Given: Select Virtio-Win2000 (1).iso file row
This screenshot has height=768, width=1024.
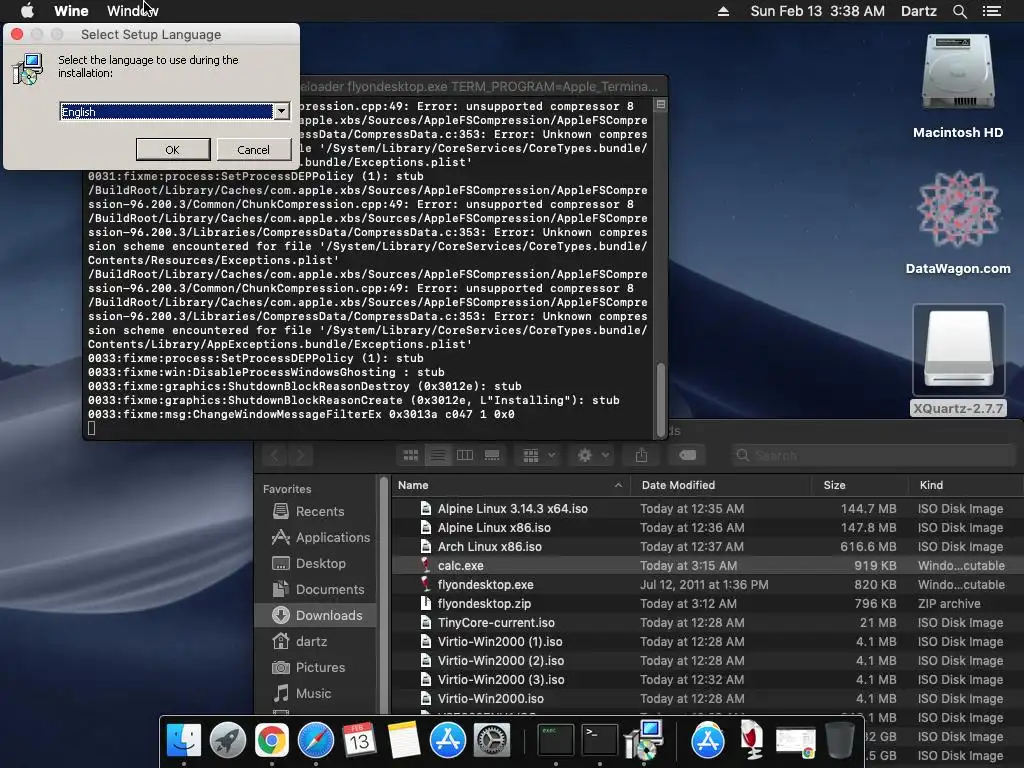Looking at the screenshot, I should tap(707, 641).
